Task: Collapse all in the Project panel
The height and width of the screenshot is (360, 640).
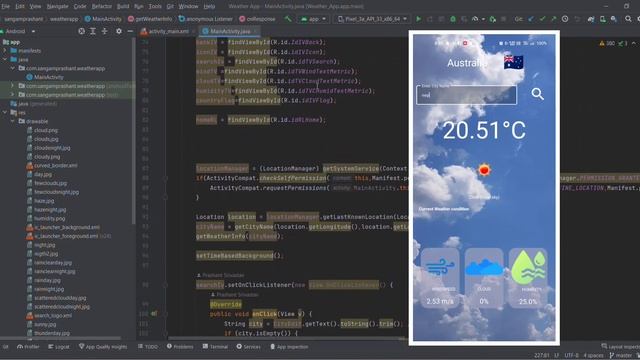Action: point(104,31)
